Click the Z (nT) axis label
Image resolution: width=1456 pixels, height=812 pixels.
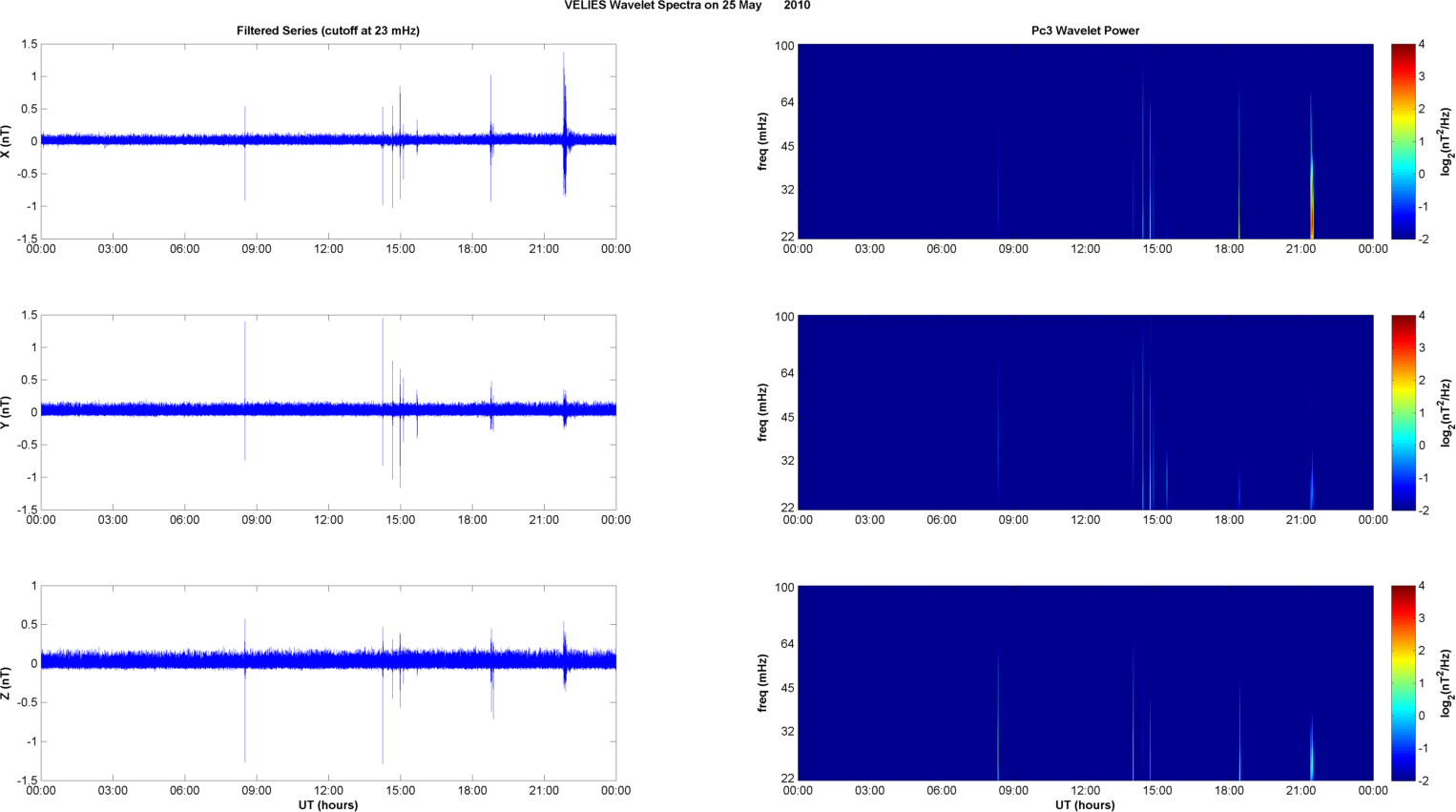[x=6, y=683]
